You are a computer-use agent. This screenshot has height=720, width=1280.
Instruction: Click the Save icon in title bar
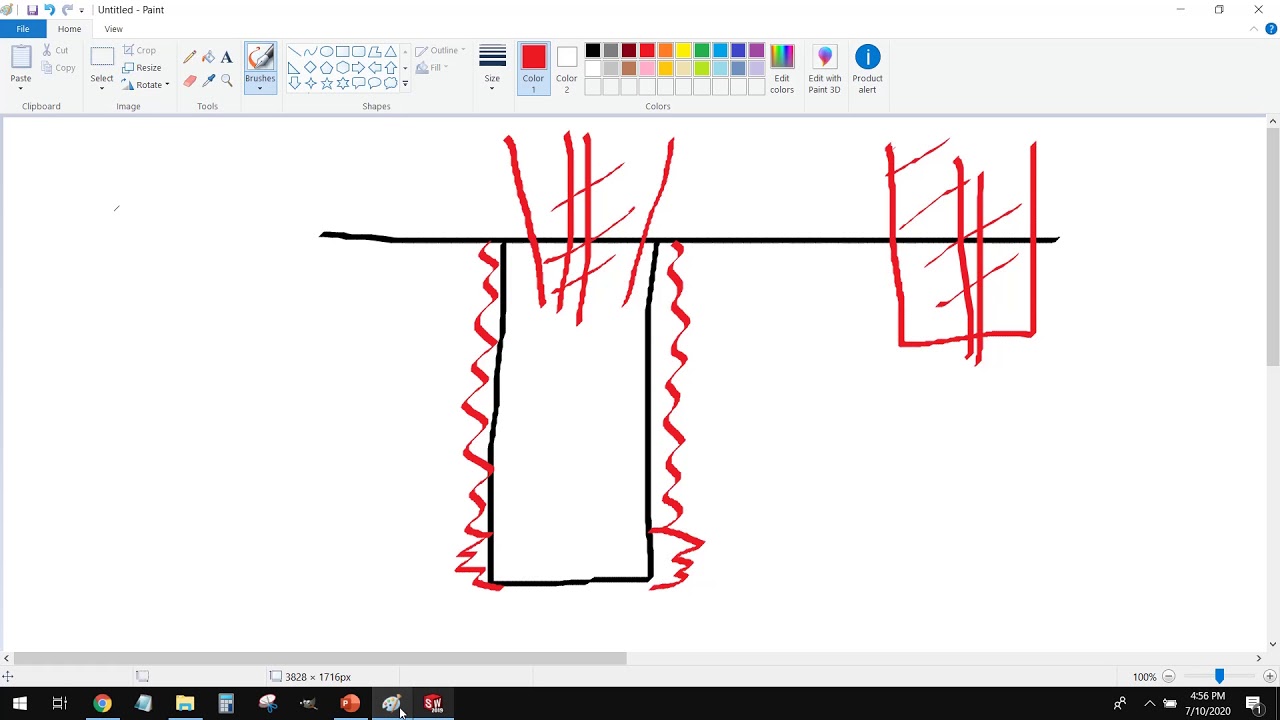(x=32, y=10)
